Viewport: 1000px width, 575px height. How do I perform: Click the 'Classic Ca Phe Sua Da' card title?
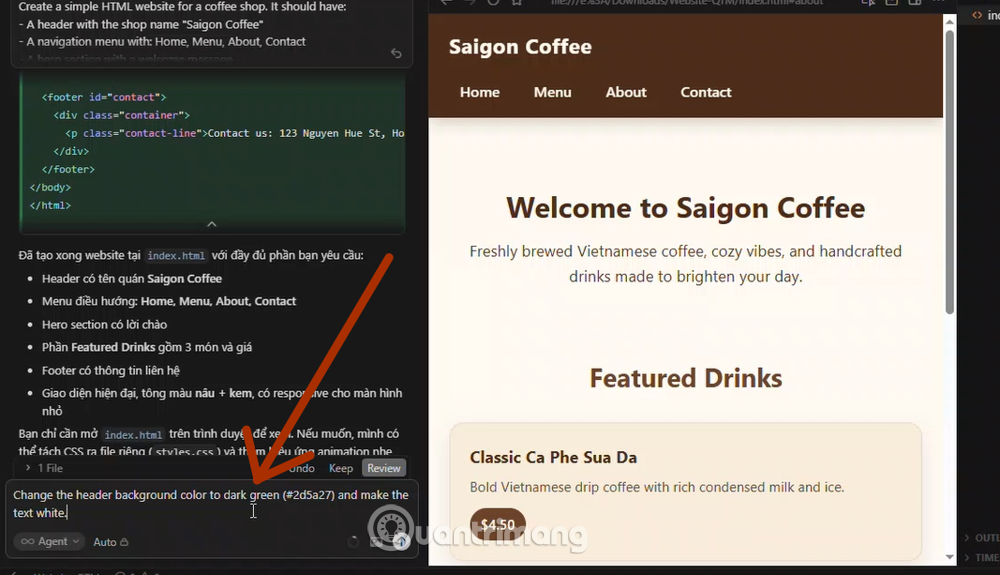click(x=553, y=457)
